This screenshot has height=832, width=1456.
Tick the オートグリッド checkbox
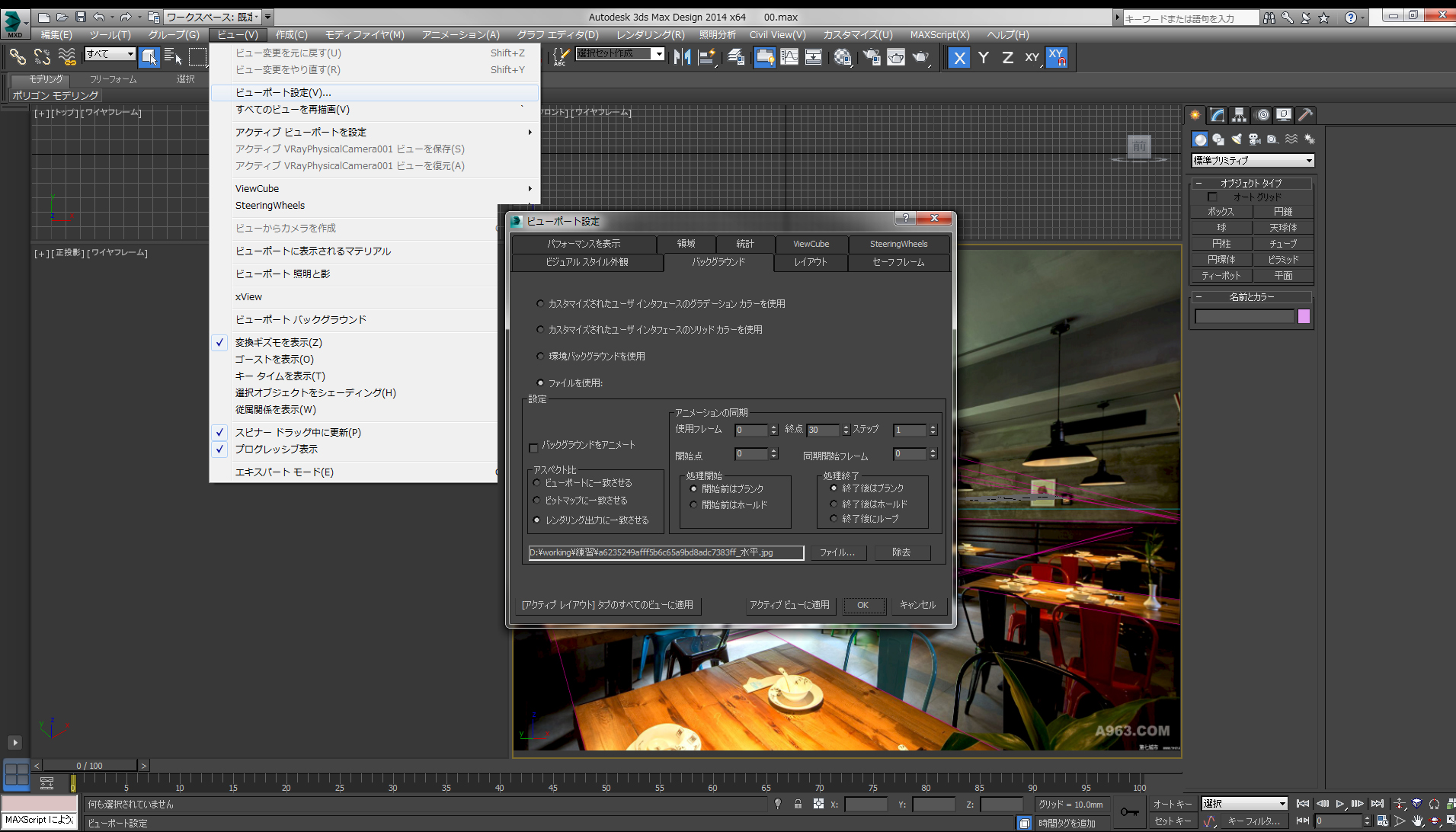pos(1212,197)
